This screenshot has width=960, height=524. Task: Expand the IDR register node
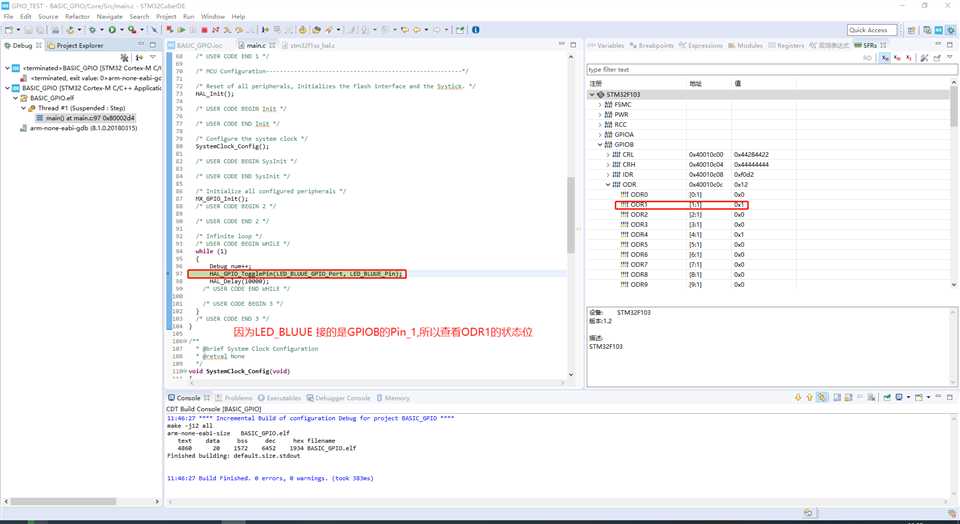[608, 174]
